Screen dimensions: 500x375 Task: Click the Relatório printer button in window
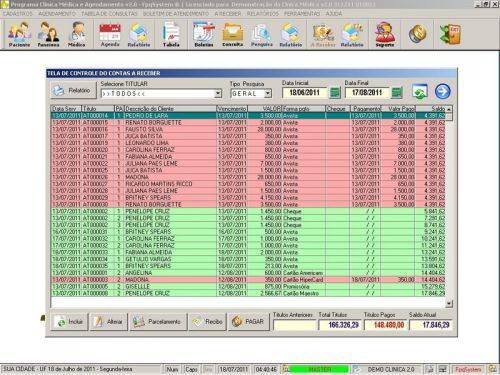73,90
